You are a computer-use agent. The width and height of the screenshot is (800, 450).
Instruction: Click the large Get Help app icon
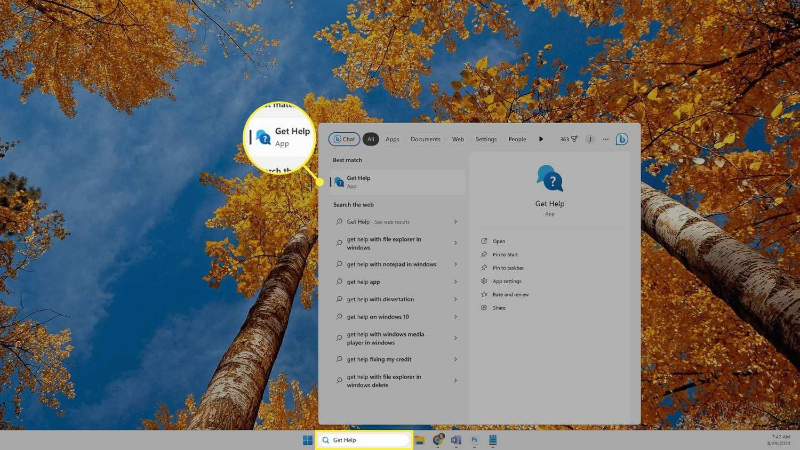click(549, 178)
